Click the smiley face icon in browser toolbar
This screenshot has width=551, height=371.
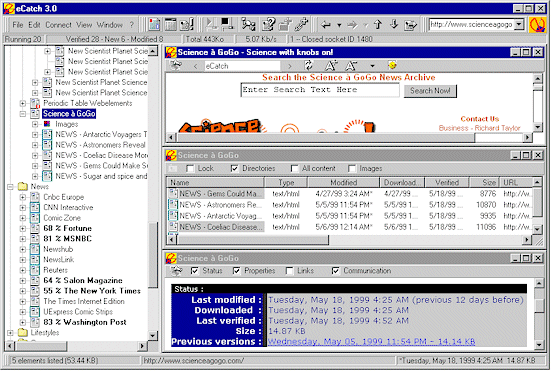tap(392, 65)
